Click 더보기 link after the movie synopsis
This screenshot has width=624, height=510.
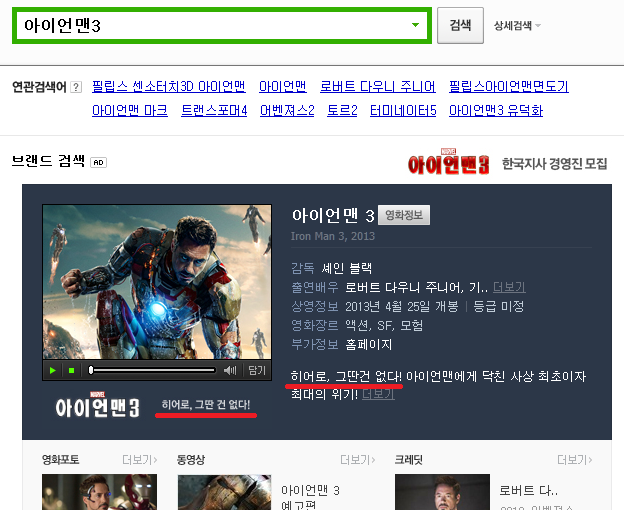coord(378,394)
